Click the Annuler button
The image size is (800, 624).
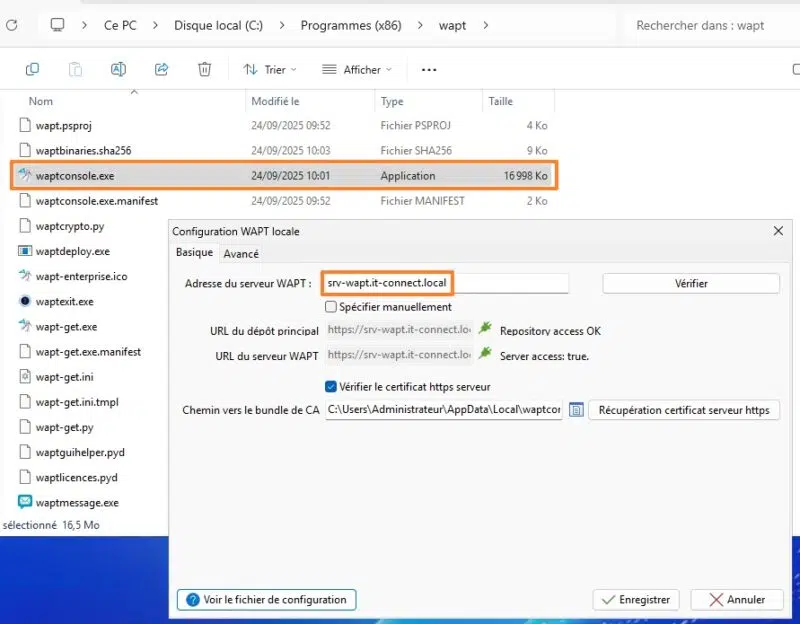(737, 600)
